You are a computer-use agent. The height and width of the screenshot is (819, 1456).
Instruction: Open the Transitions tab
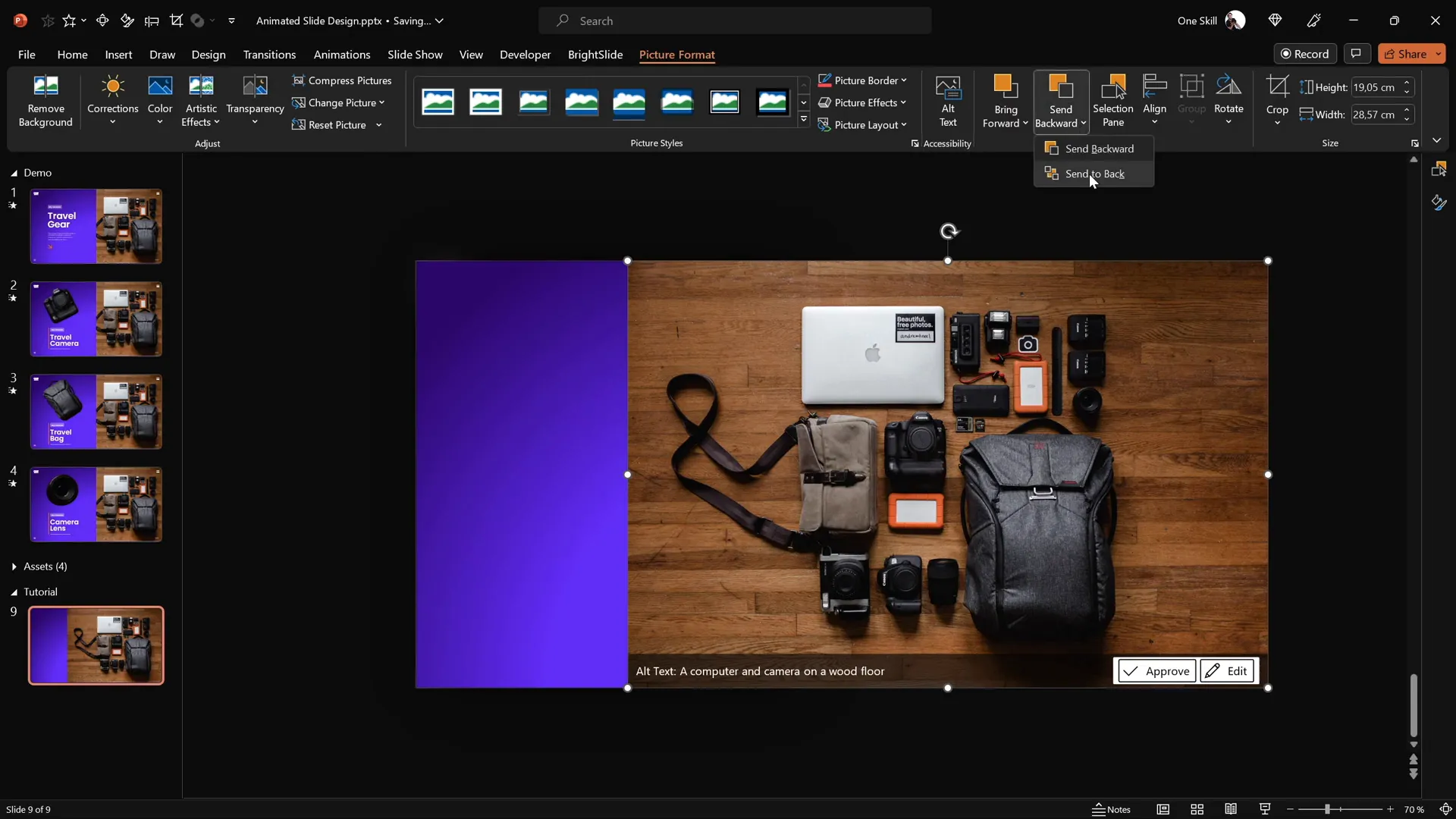(269, 55)
